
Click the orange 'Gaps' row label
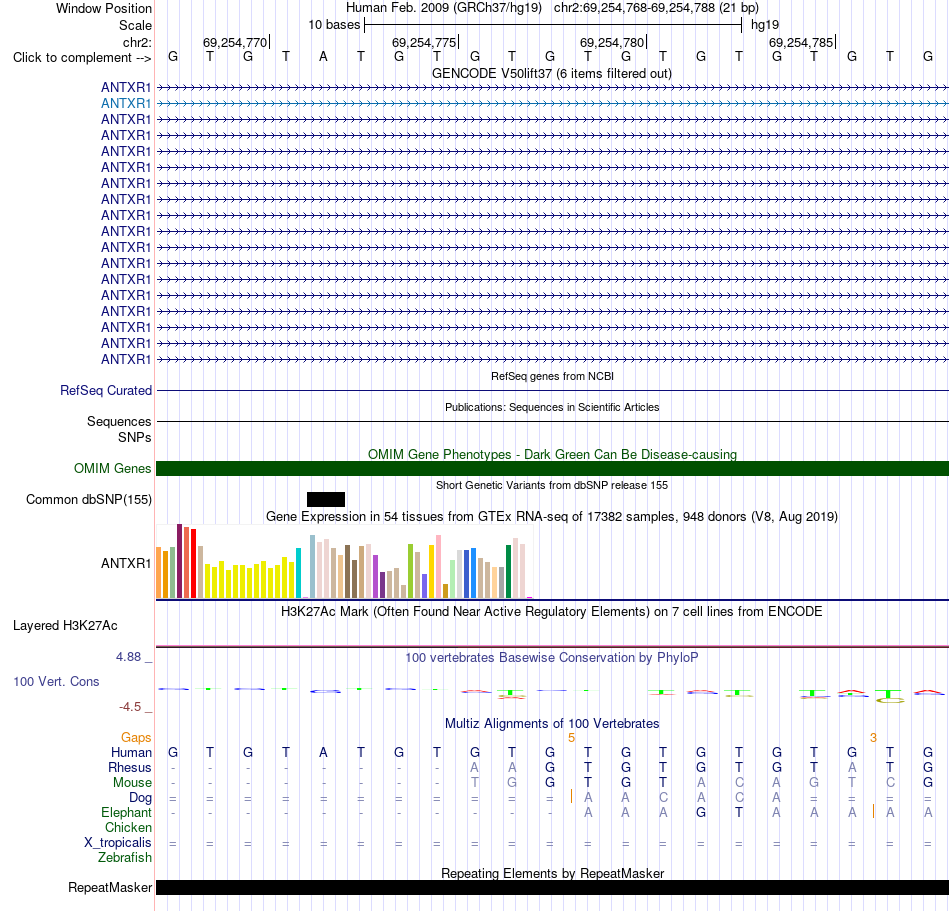coord(136,738)
